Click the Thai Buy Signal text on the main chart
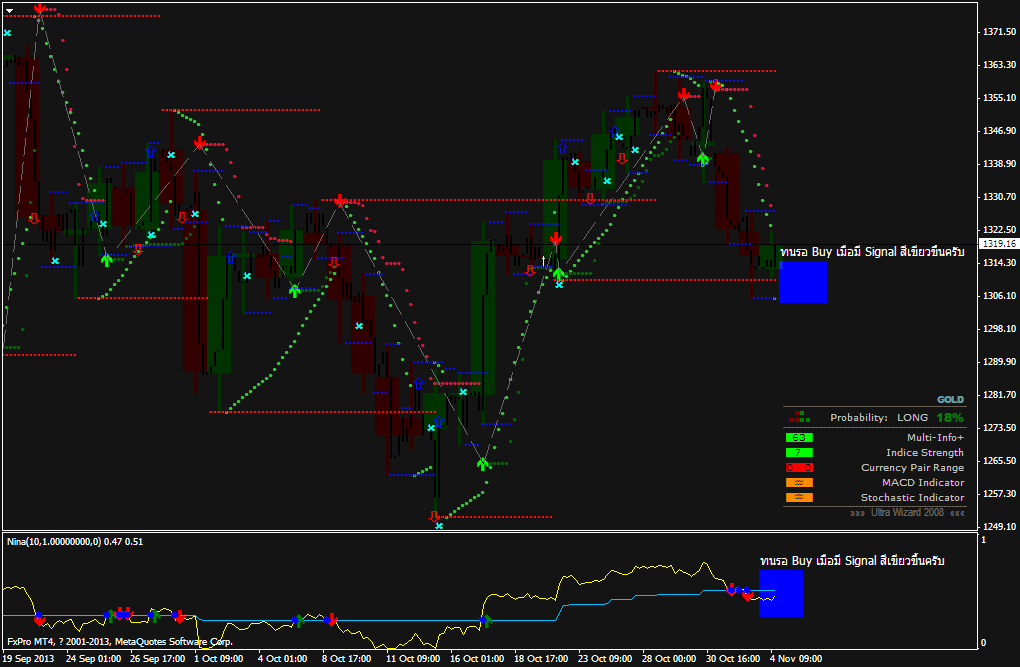 pos(872,252)
